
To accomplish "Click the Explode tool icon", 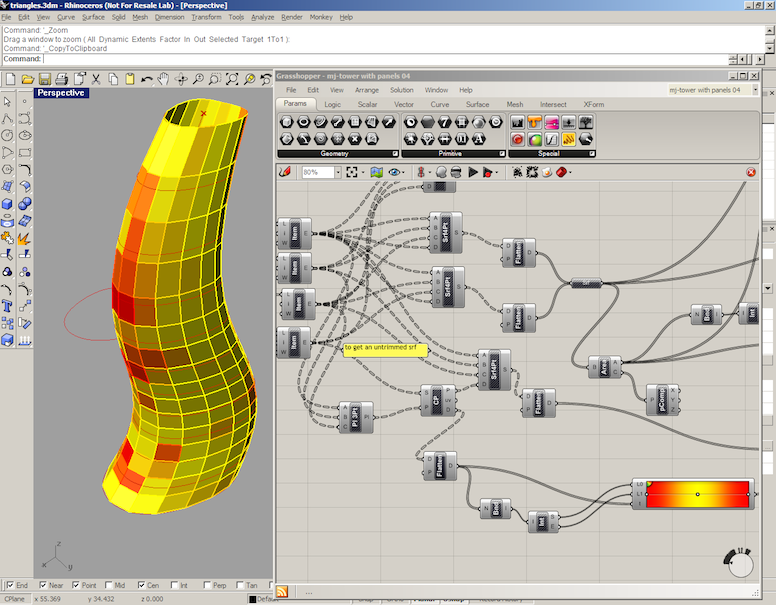I will 24,237.
